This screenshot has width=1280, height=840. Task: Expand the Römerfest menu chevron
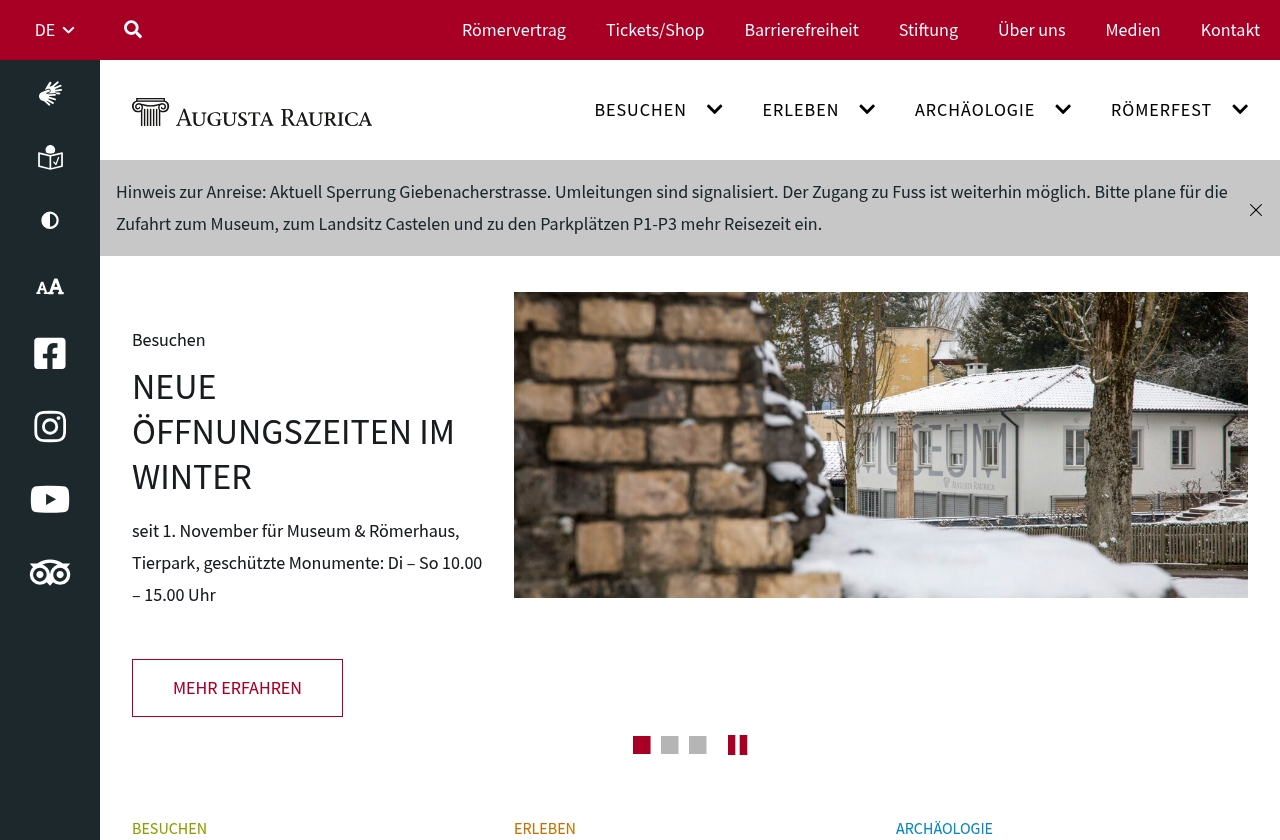tap(1240, 110)
